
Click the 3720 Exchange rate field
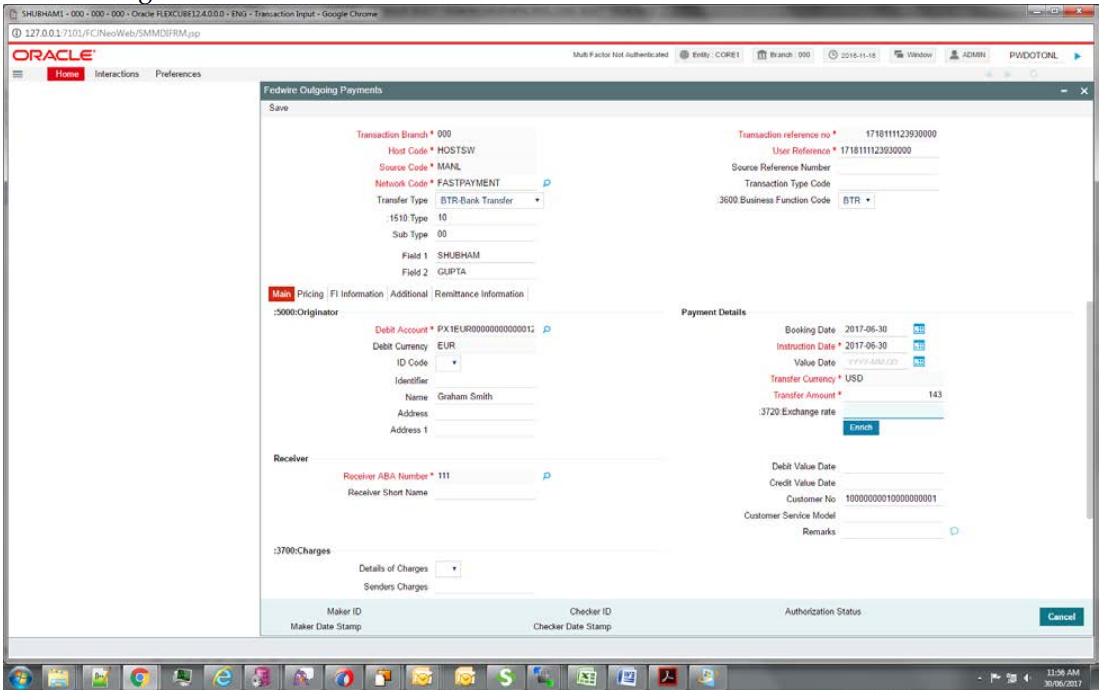coord(892,411)
